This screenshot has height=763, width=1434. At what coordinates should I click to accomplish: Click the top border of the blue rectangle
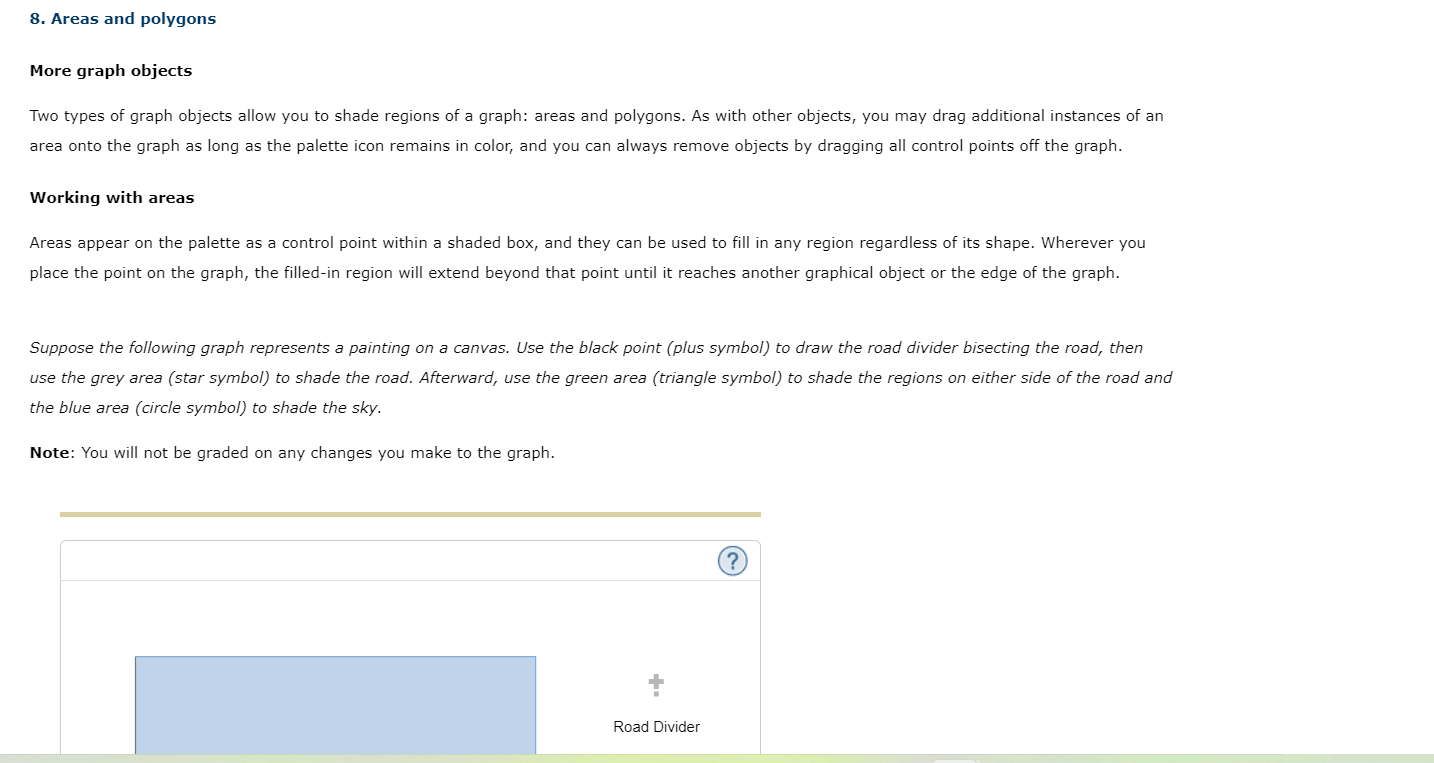pyautogui.click(x=335, y=657)
